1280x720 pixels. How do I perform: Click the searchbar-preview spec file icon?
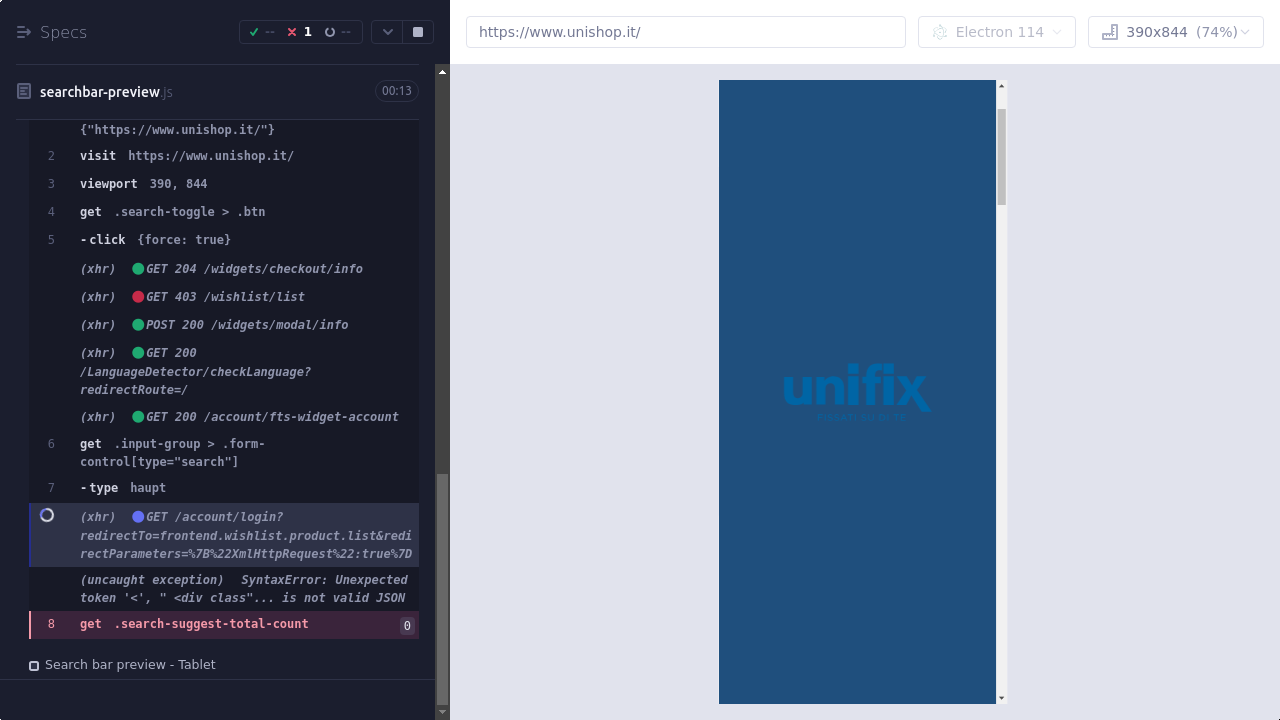[24, 92]
